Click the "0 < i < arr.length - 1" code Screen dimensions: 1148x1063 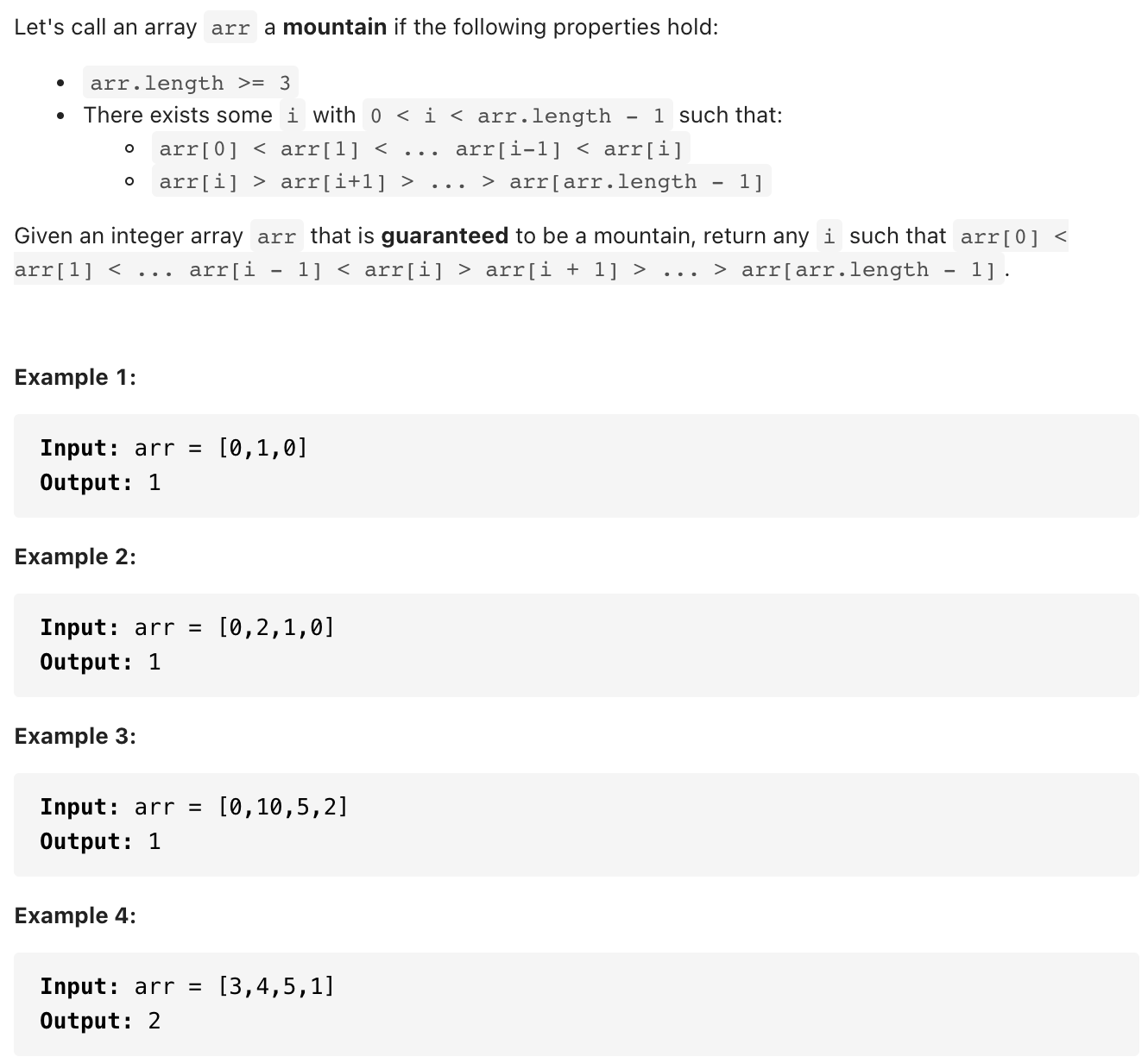click(x=518, y=116)
